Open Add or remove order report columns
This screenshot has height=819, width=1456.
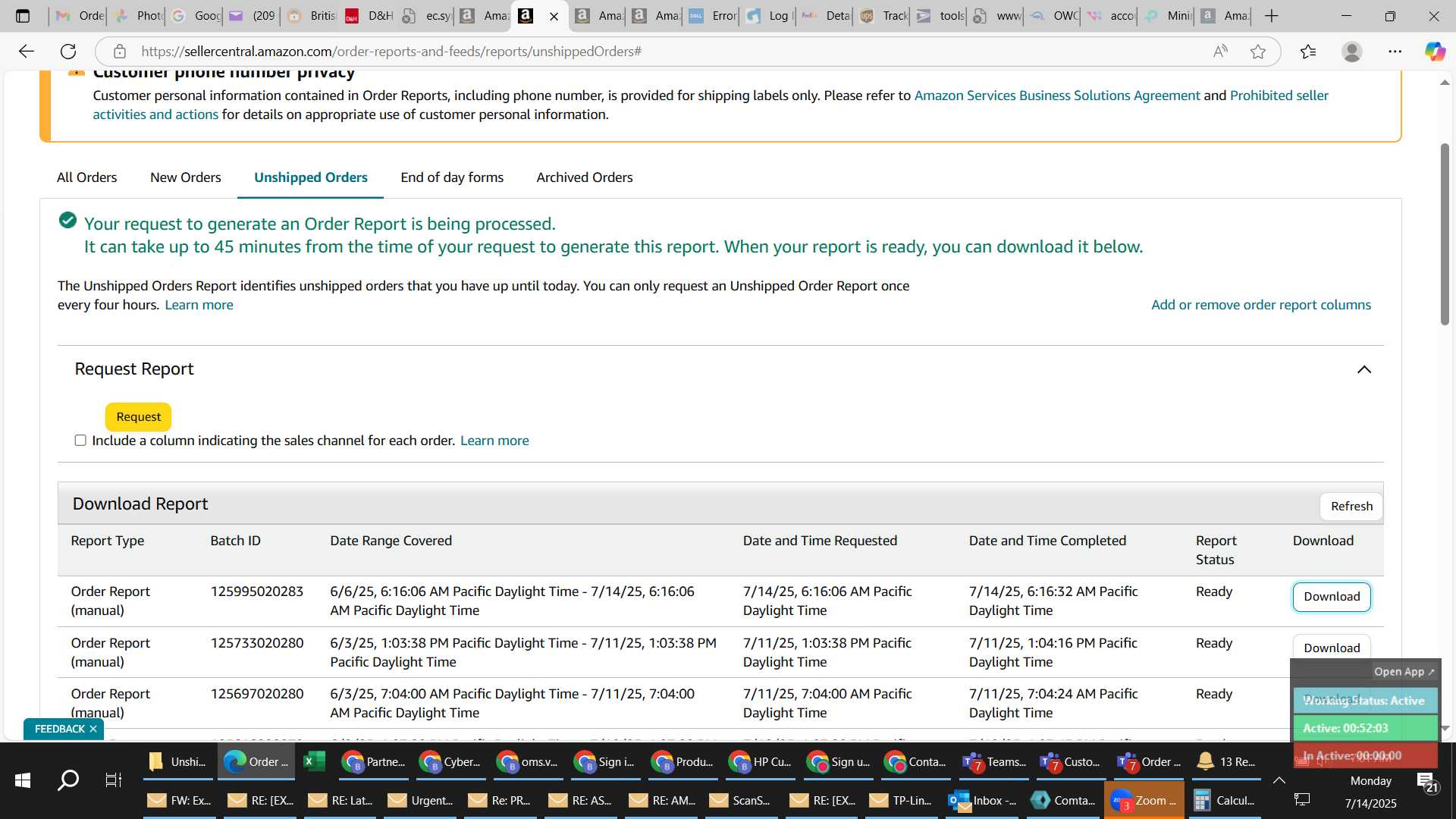pos(1261,305)
